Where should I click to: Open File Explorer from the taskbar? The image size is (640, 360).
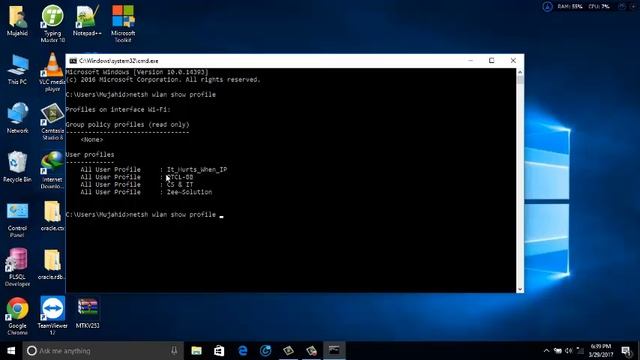196,351
